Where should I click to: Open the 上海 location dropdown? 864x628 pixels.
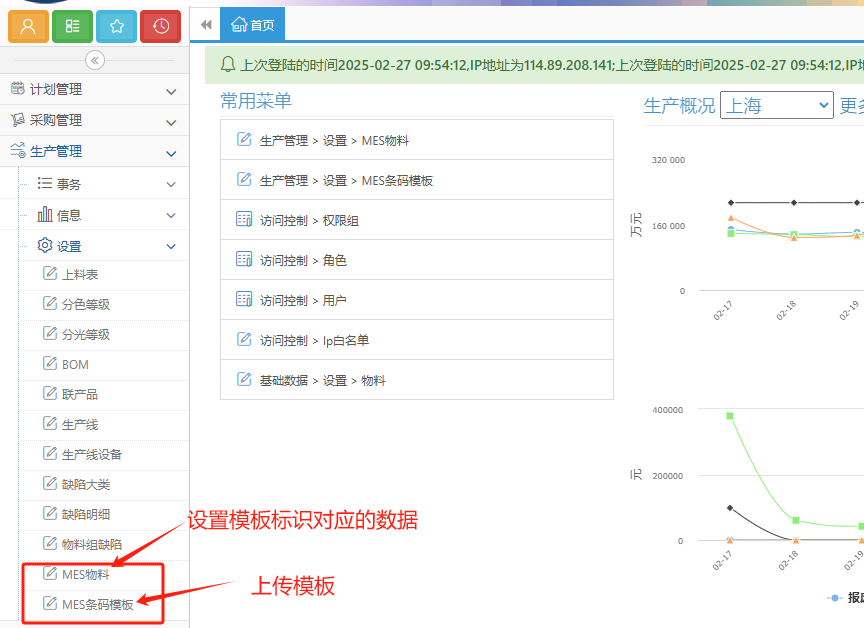[x=776, y=105]
